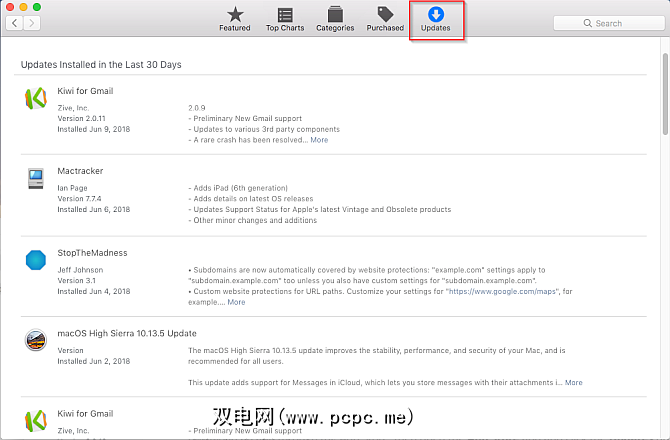Click the bottom Kiwi for Gmail icon
This screenshot has height=440, width=670.
(x=36, y=421)
